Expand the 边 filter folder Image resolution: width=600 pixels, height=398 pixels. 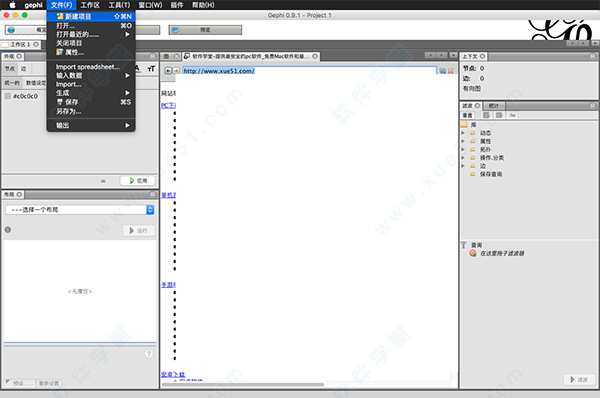[463, 166]
